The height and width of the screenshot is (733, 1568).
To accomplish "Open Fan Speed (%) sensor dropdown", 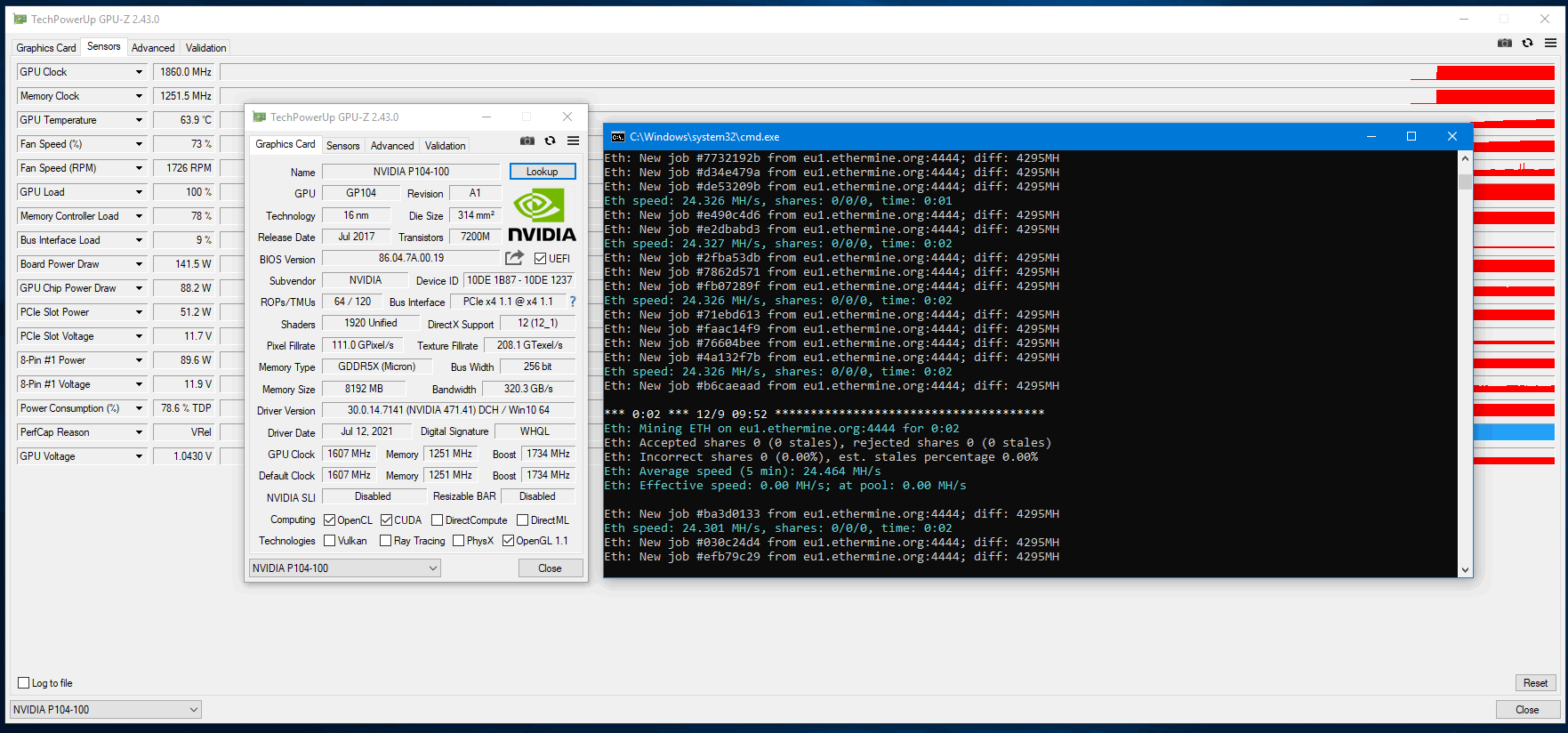I will tap(139, 144).
